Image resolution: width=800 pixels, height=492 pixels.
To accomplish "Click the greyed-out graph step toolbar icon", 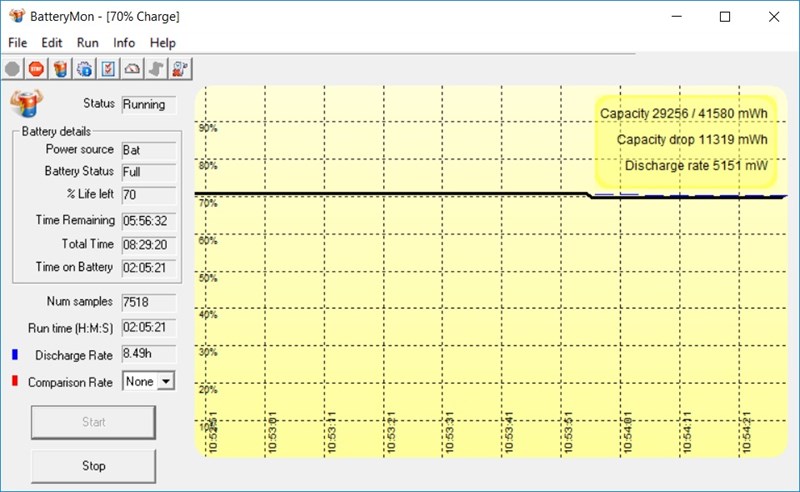I will pos(156,69).
